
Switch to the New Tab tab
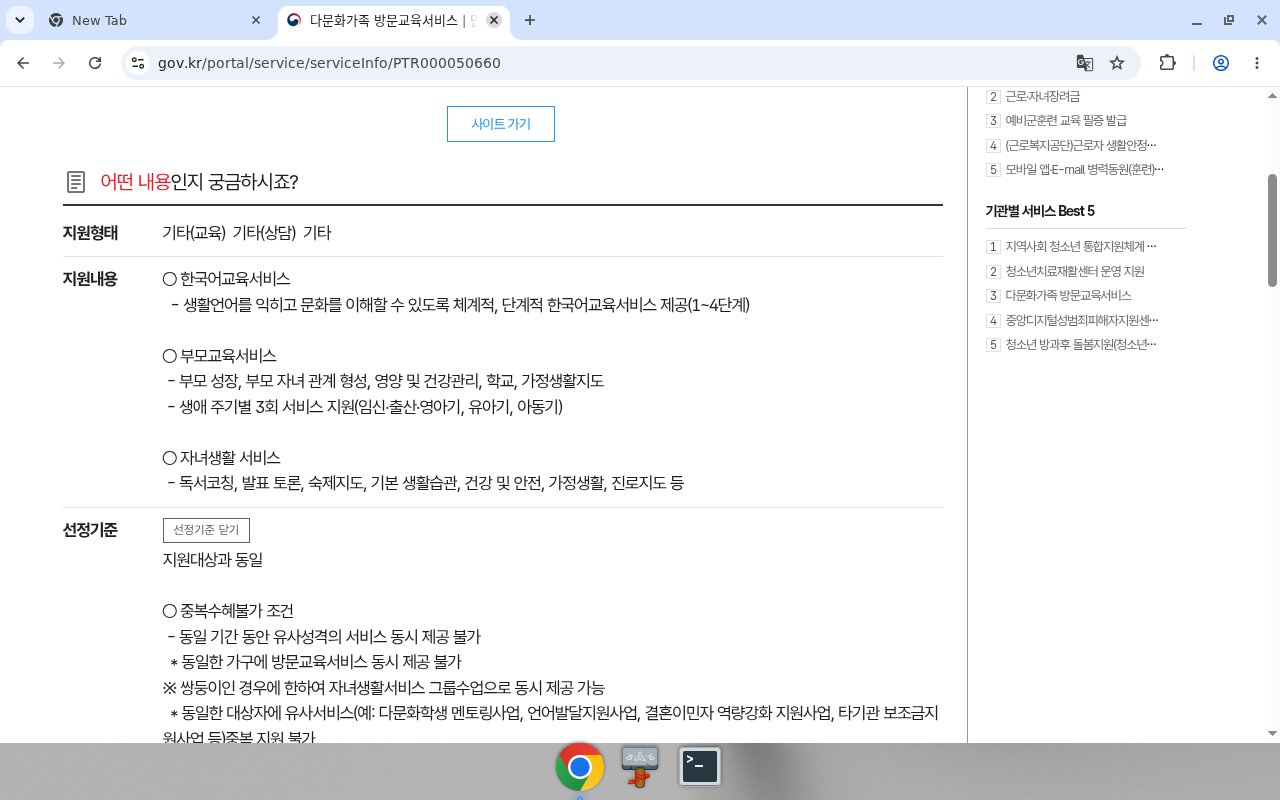(x=154, y=20)
